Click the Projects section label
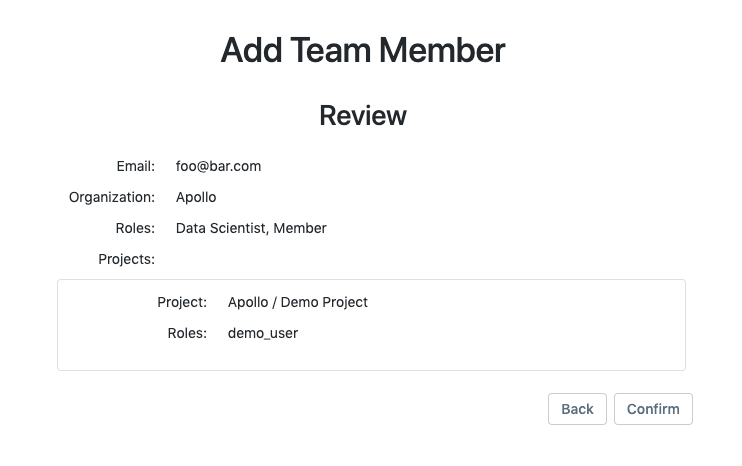 tap(126, 259)
